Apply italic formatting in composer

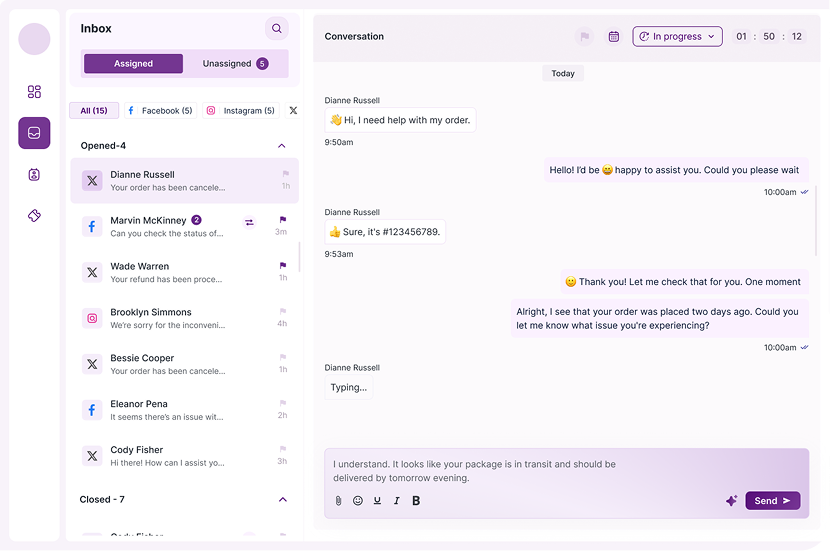point(396,501)
